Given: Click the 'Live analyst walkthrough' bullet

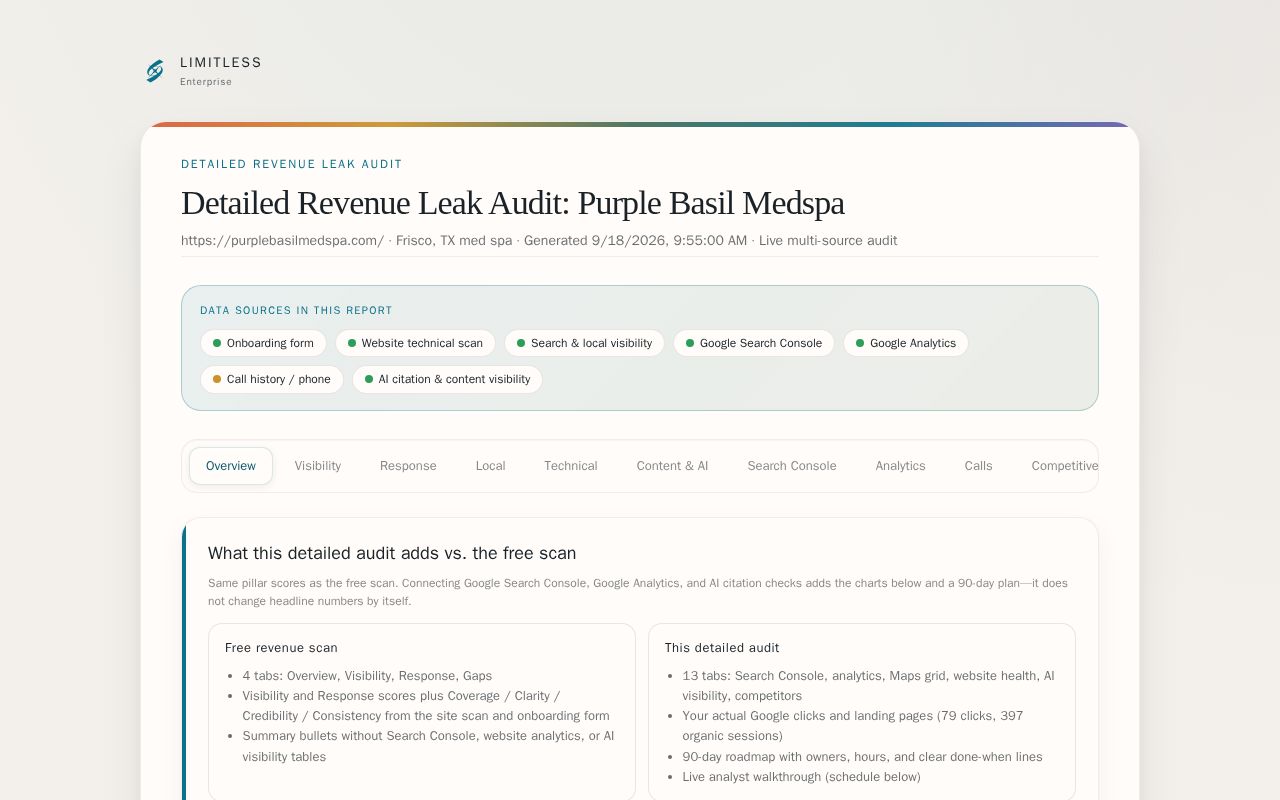Looking at the screenshot, I should click(801, 776).
